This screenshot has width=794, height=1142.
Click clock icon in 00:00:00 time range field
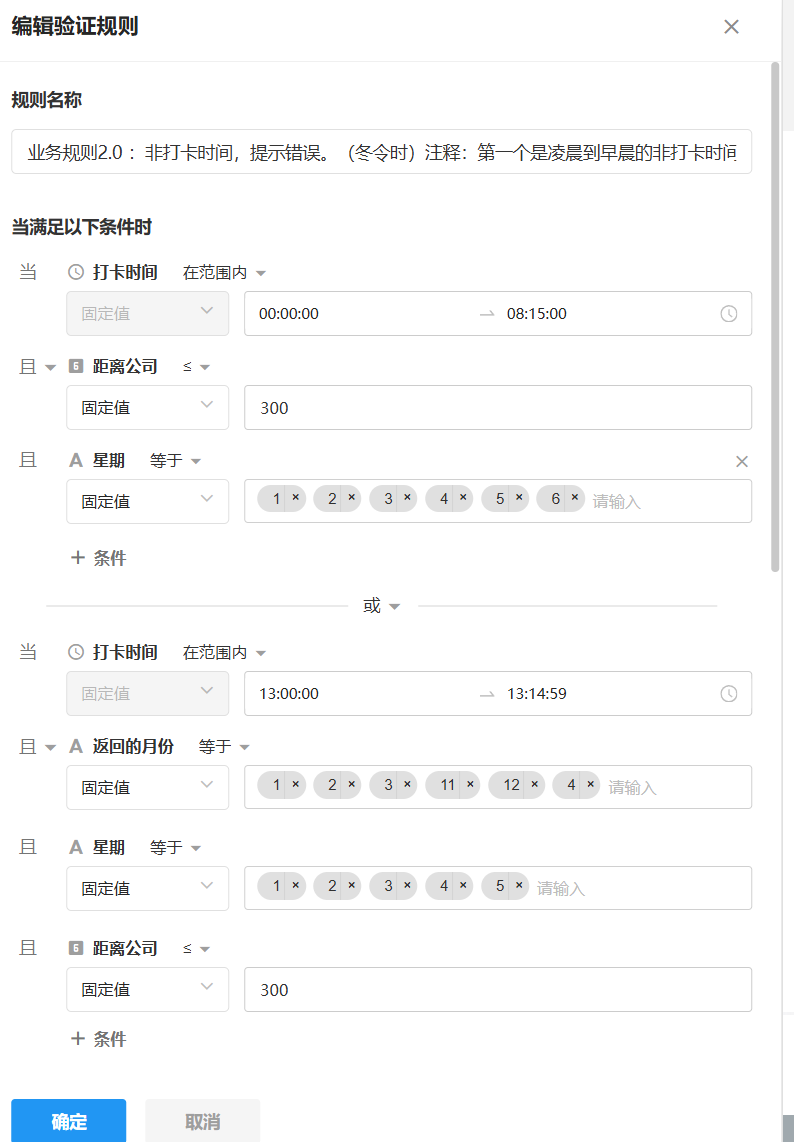[x=729, y=314]
